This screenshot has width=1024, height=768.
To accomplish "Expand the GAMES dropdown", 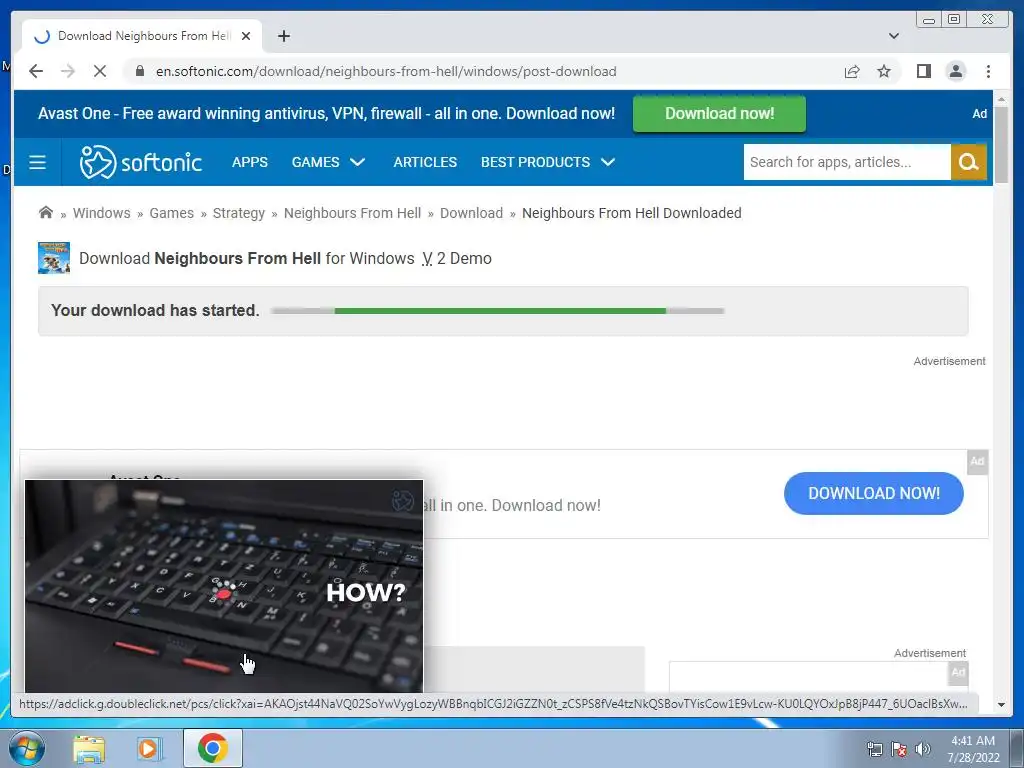I will tap(328, 162).
